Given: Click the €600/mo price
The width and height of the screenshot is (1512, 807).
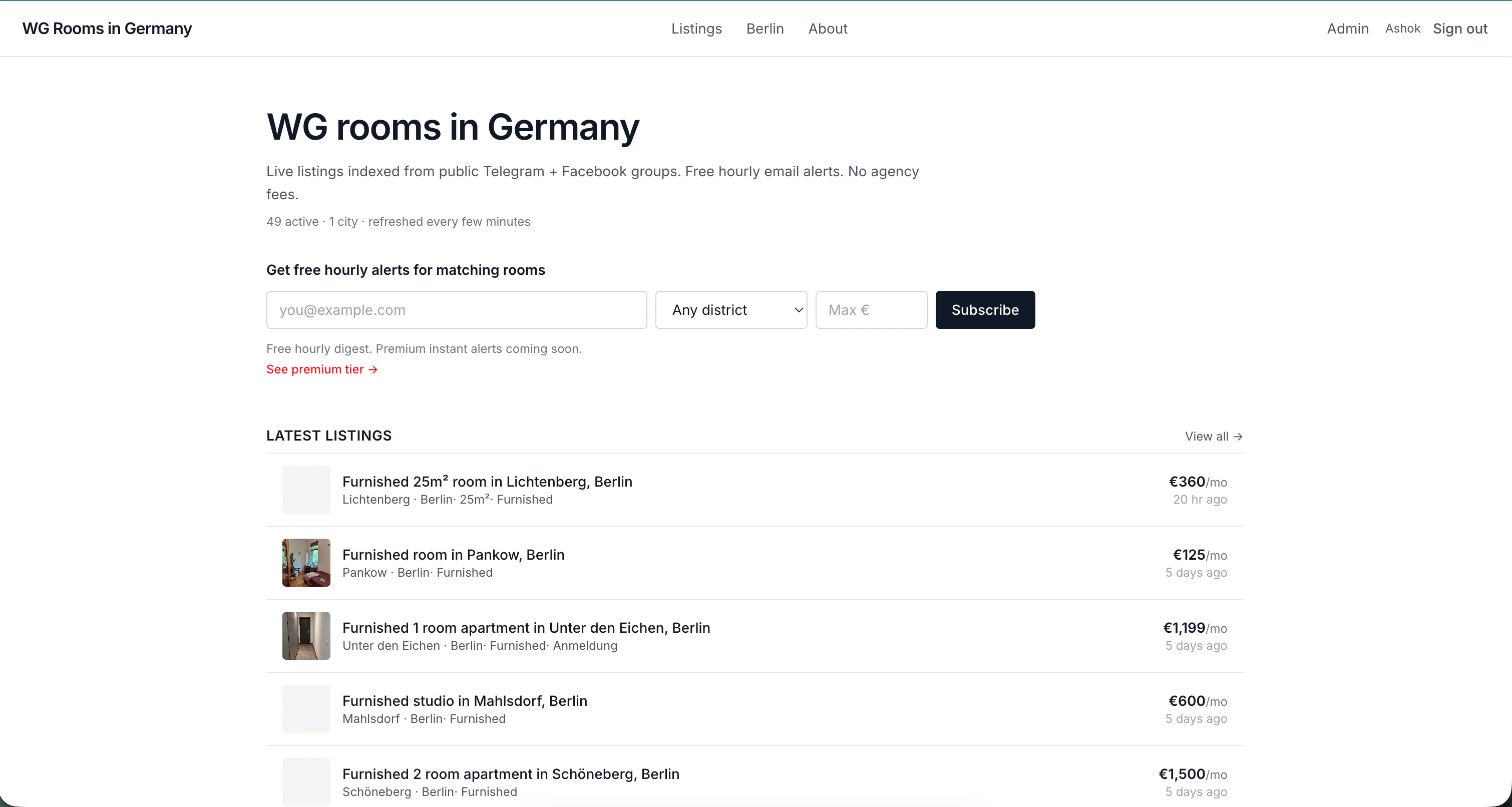Looking at the screenshot, I should pos(1198,701).
